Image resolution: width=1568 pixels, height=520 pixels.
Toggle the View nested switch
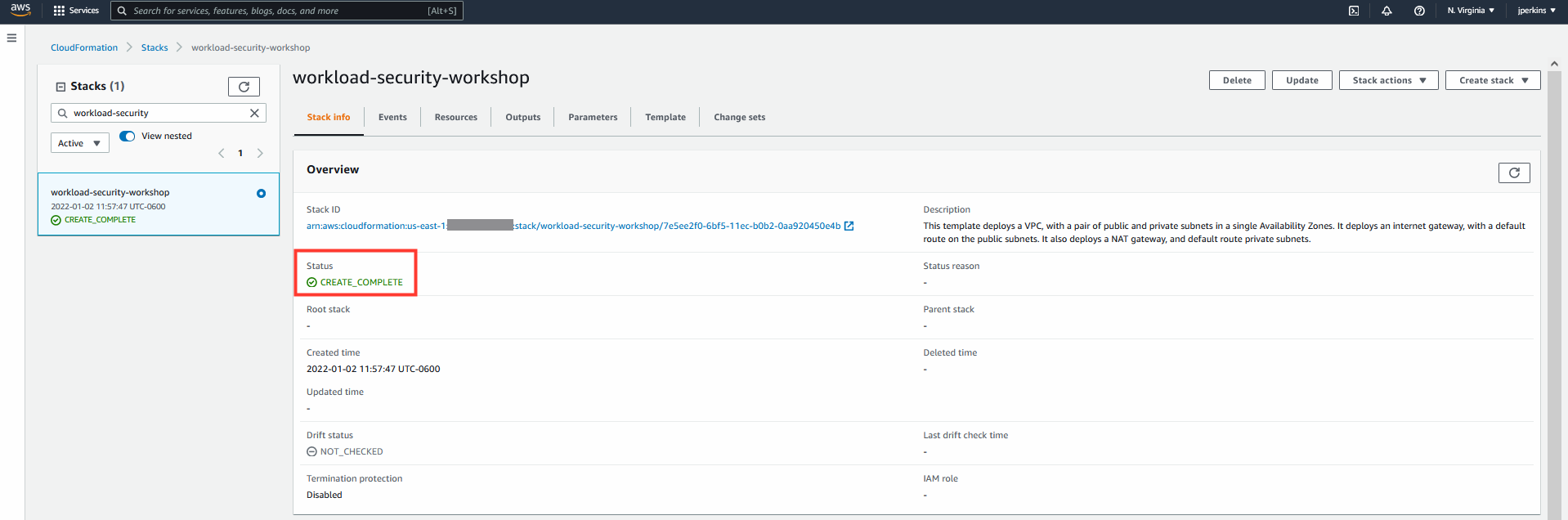click(128, 137)
